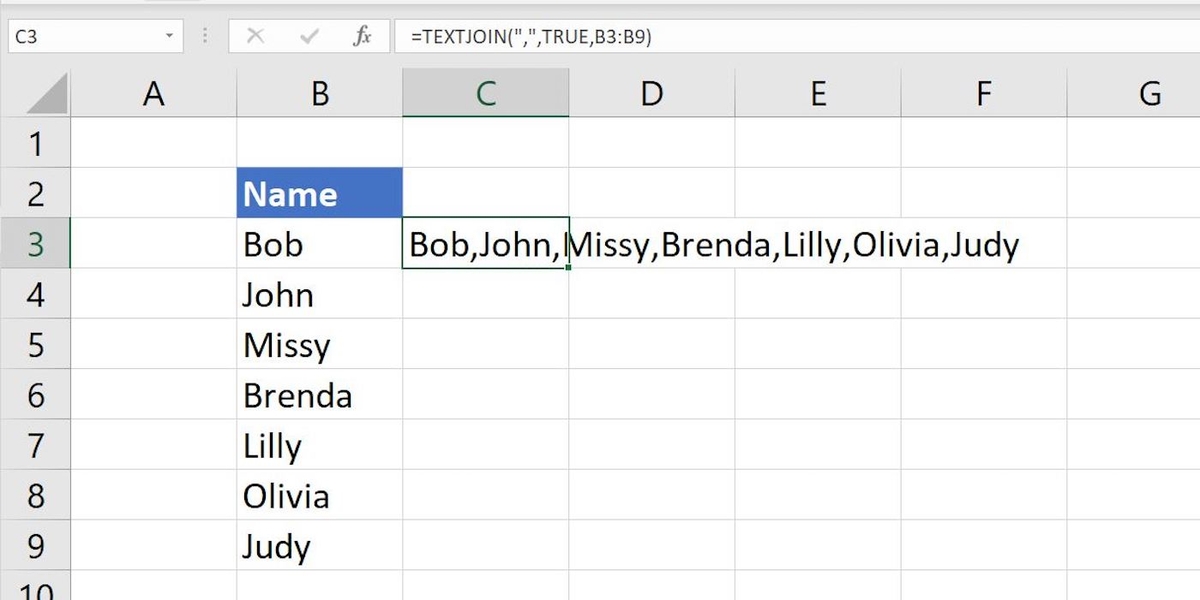Click cell C3 with joined names
1200x600 pixels.
[485, 245]
